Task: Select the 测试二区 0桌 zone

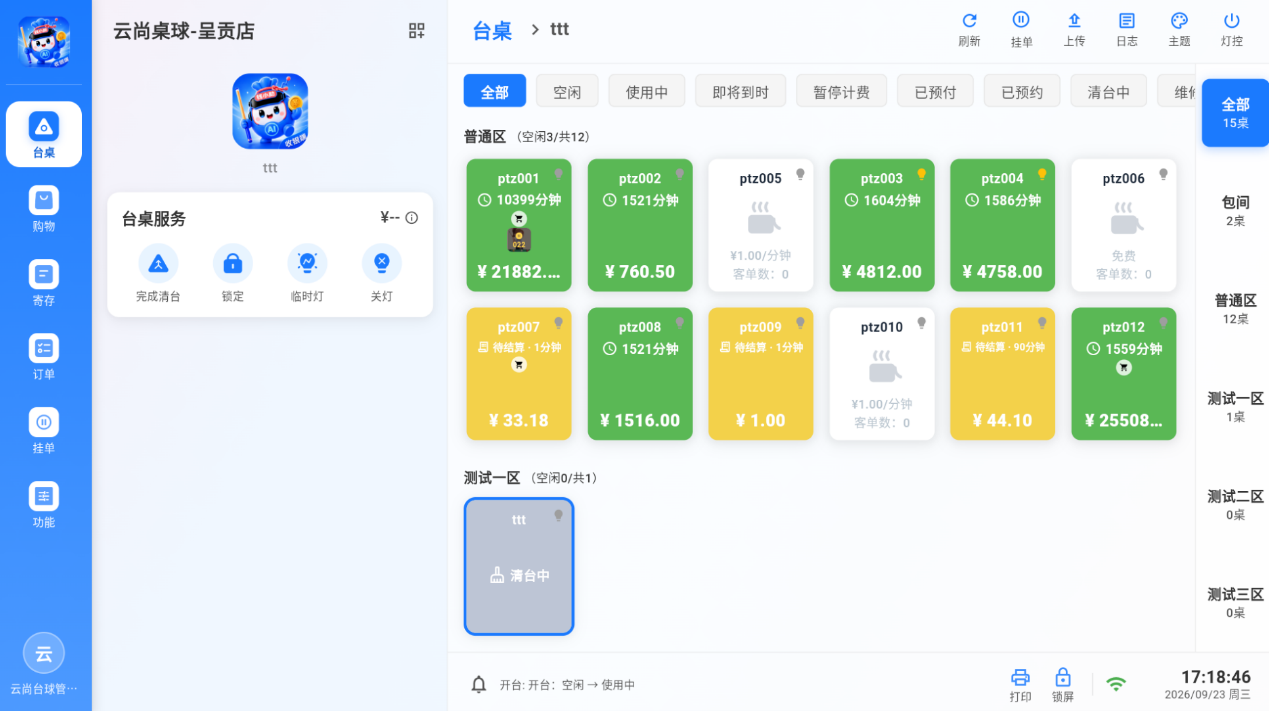Action: (x=1235, y=505)
